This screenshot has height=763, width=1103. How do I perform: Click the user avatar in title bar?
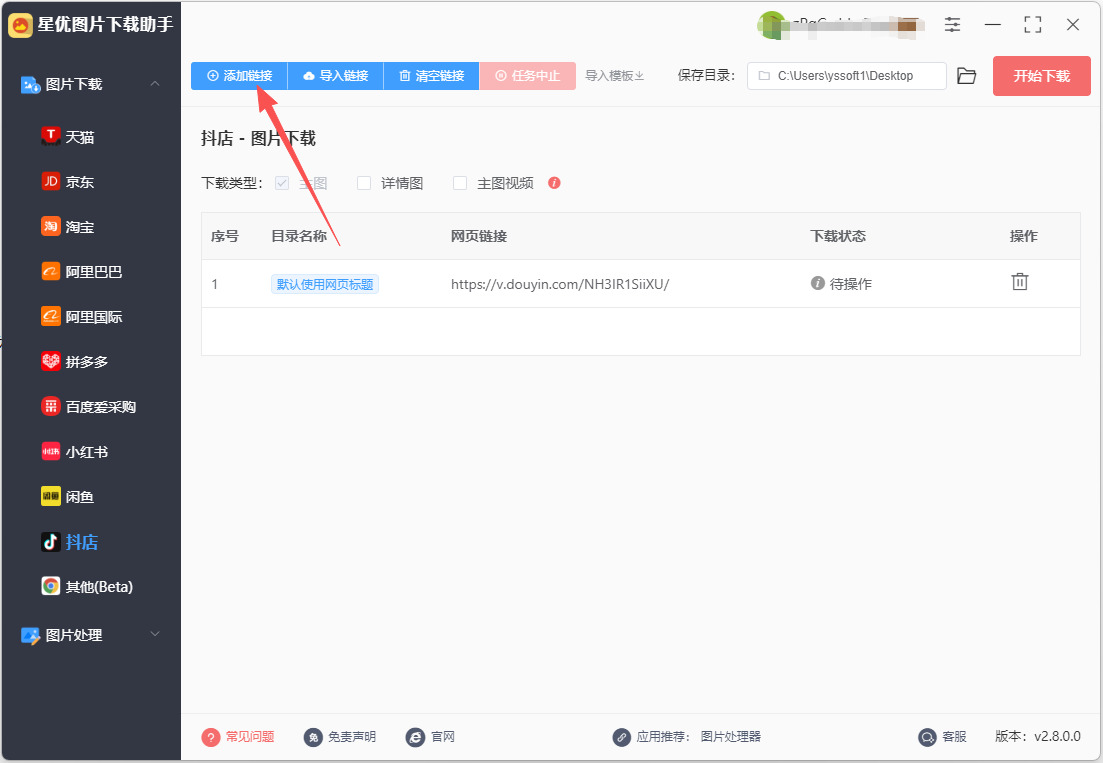tap(772, 25)
